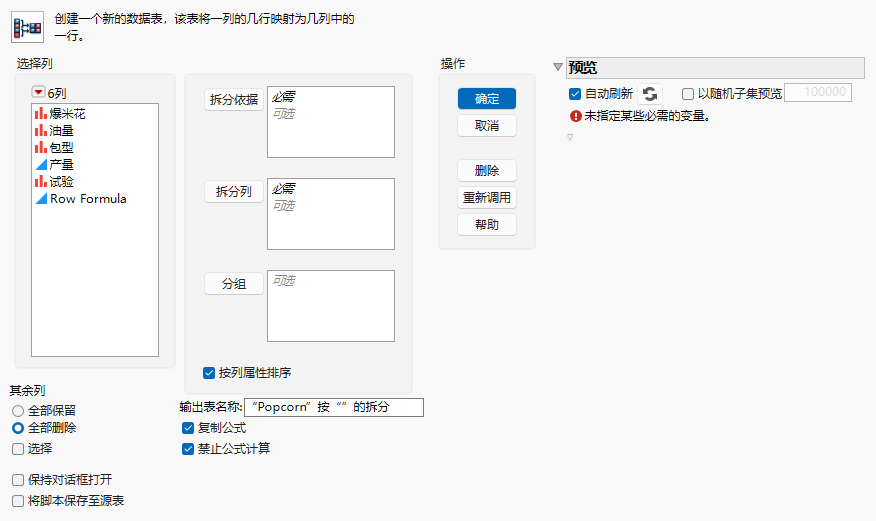
Task: Click the red error icon in preview
Action: 575,116
